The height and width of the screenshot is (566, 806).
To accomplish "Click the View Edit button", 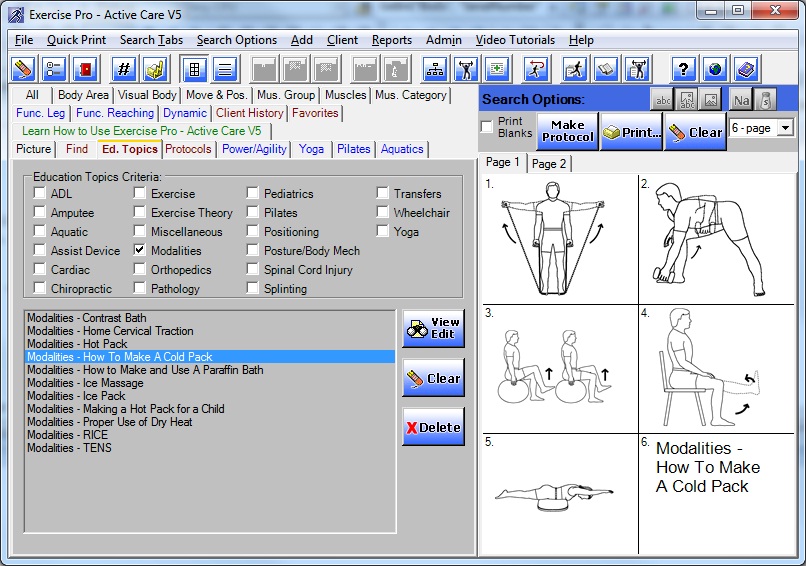I will coord(433,328).
